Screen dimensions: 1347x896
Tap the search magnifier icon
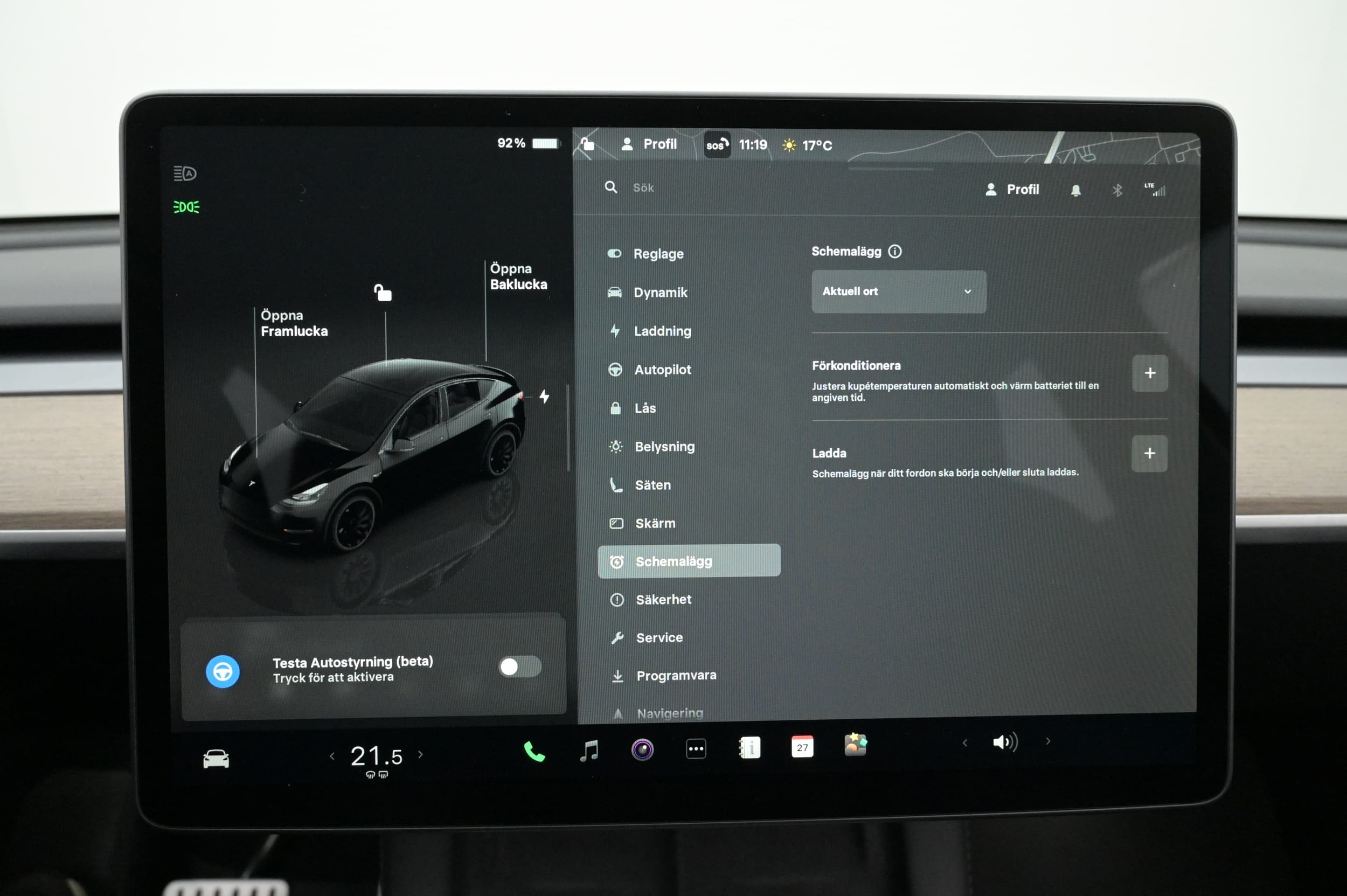click(611, 187)
